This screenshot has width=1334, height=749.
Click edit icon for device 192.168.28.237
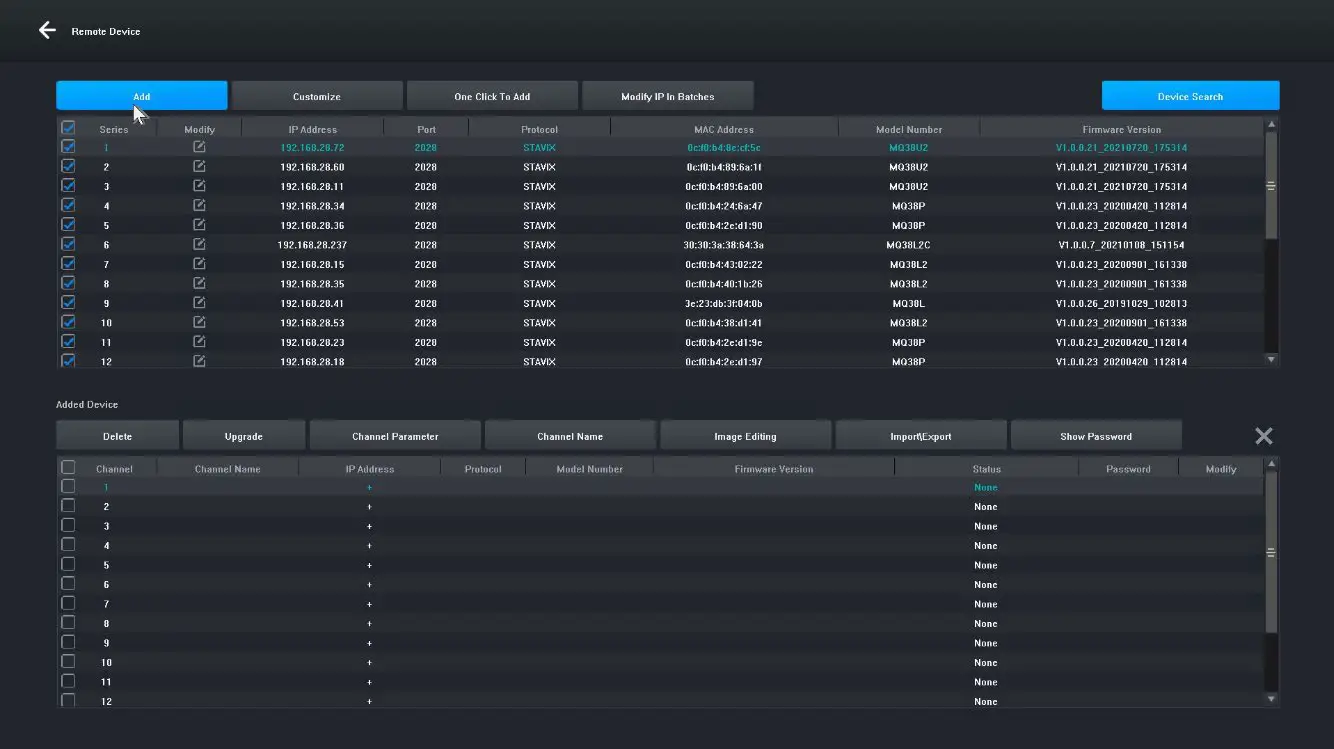(x=199, y=245)
